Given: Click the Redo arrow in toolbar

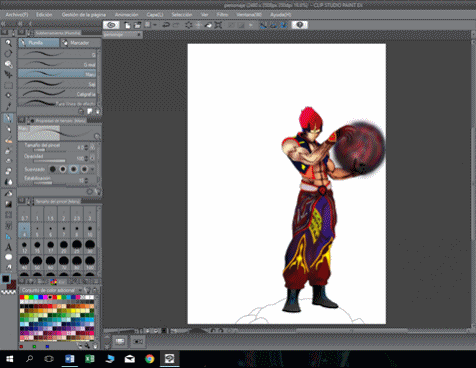Looking at the screenshot, I should click(x=176, y=25).
